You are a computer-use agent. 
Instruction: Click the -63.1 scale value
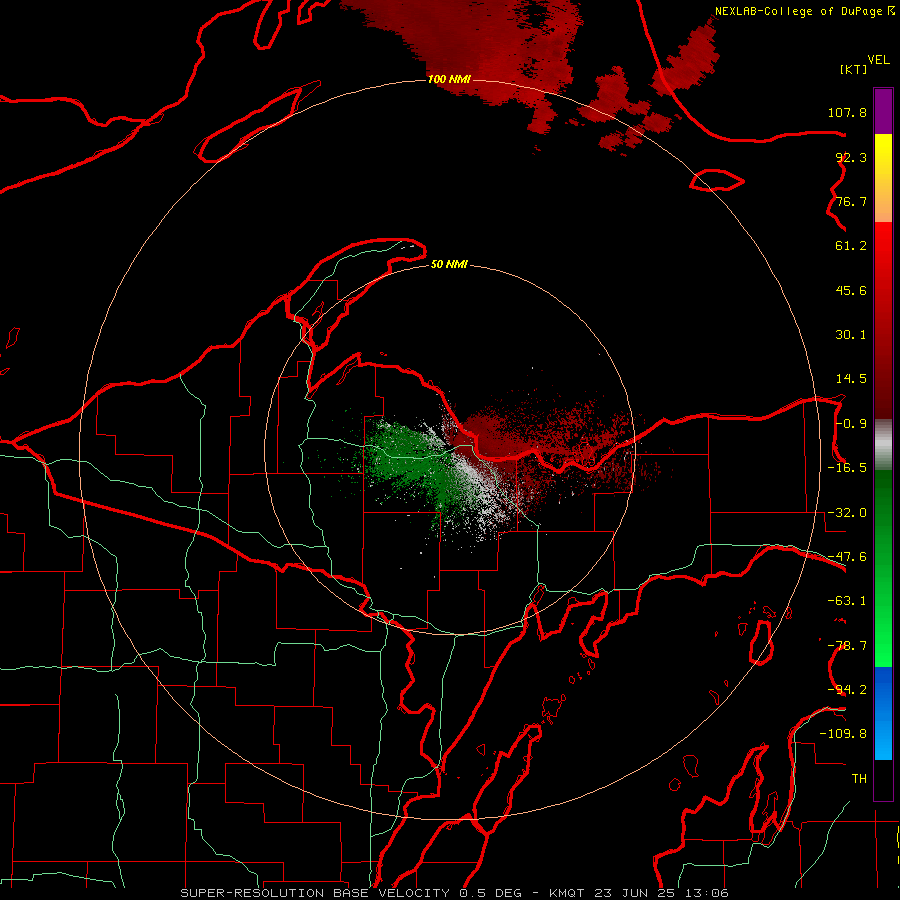point(847,601)
